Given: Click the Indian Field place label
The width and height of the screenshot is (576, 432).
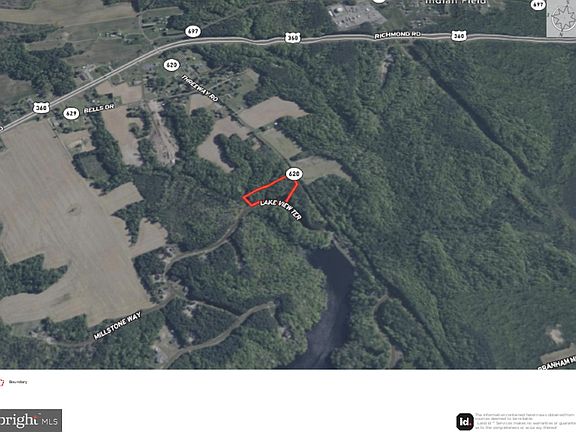Looking at the screenshot, I should tap(456, 2).
